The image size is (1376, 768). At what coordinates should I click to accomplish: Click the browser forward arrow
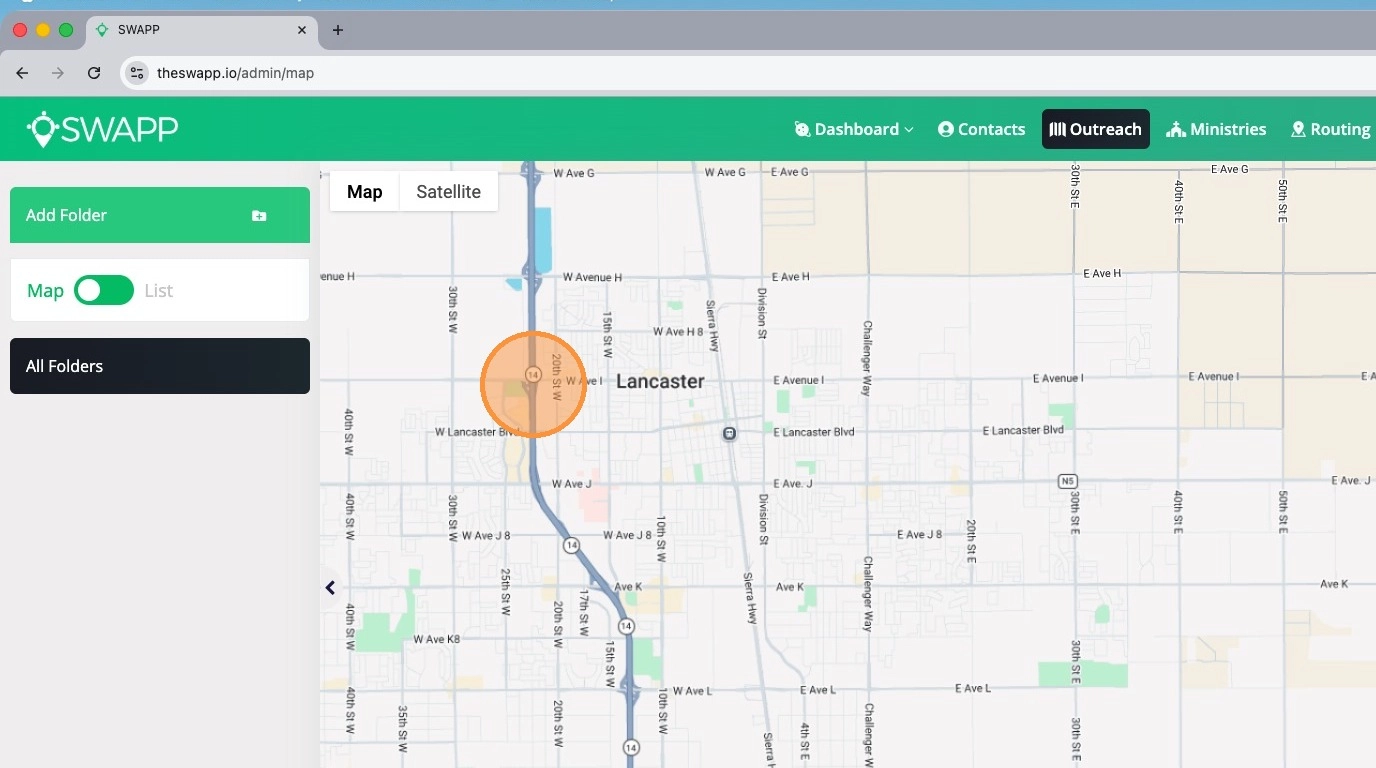click(58, 73)
